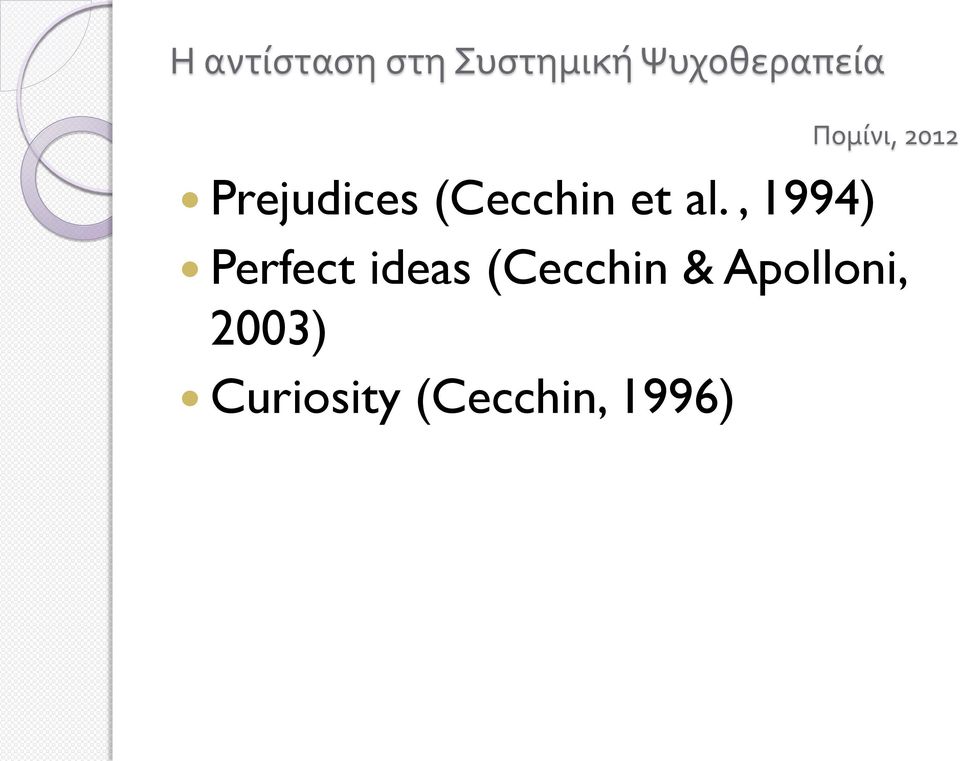Click the small purple ring decoration
960x761 pixels.
[67, 178]
